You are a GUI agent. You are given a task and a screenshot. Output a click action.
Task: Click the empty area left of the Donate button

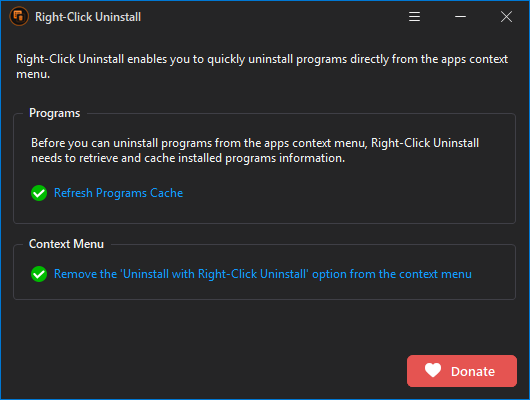(x=203, y=371)
